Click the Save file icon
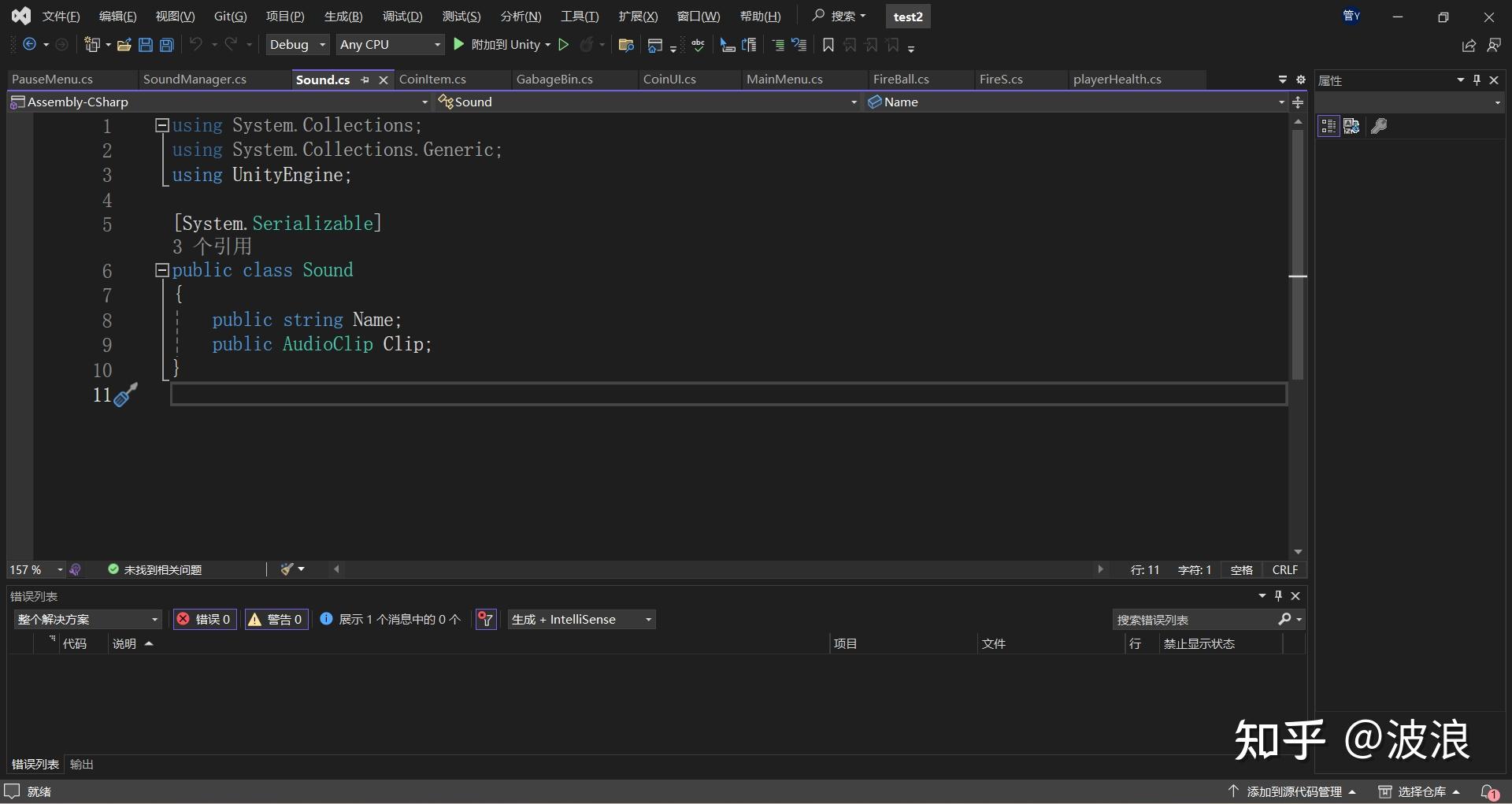The width and height of the screenshot is (1512, 804). coord(146,45)
